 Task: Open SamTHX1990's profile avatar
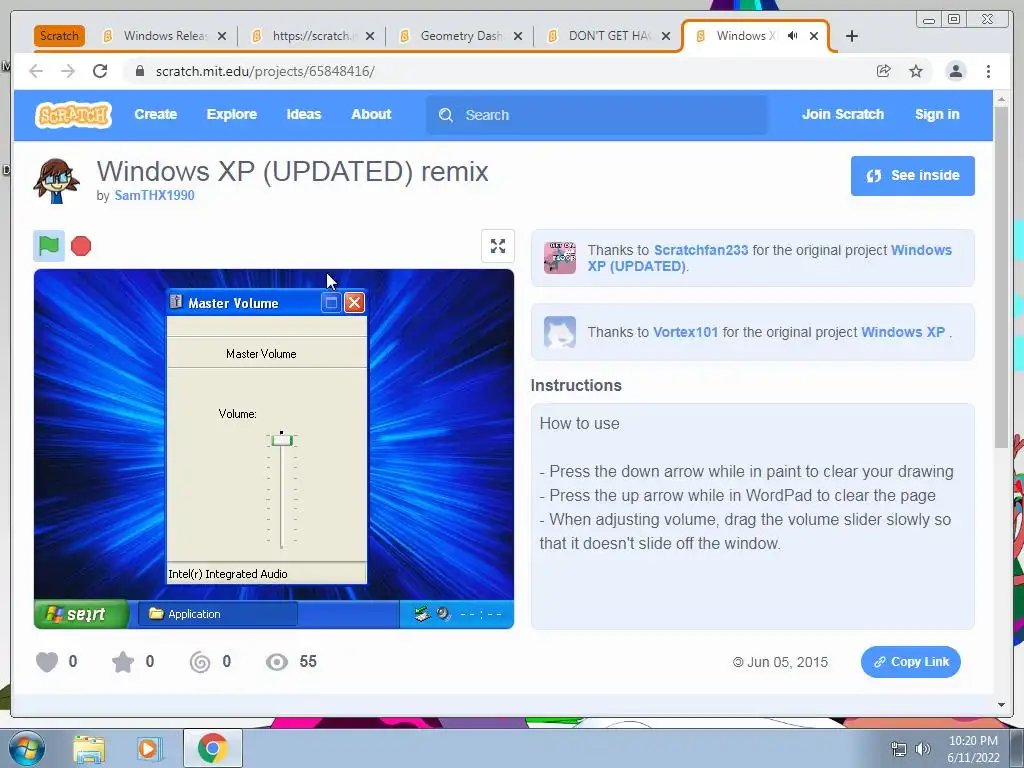tap(56, 181)
